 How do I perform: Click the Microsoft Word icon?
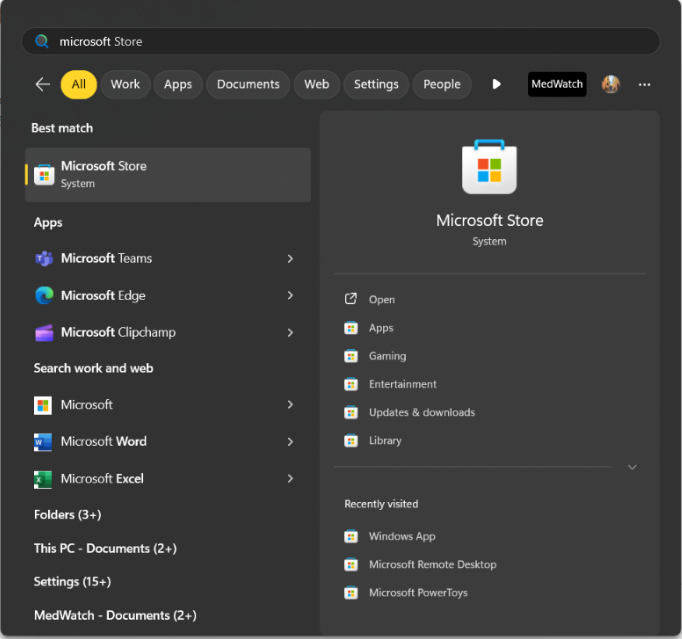click(43, 442)
